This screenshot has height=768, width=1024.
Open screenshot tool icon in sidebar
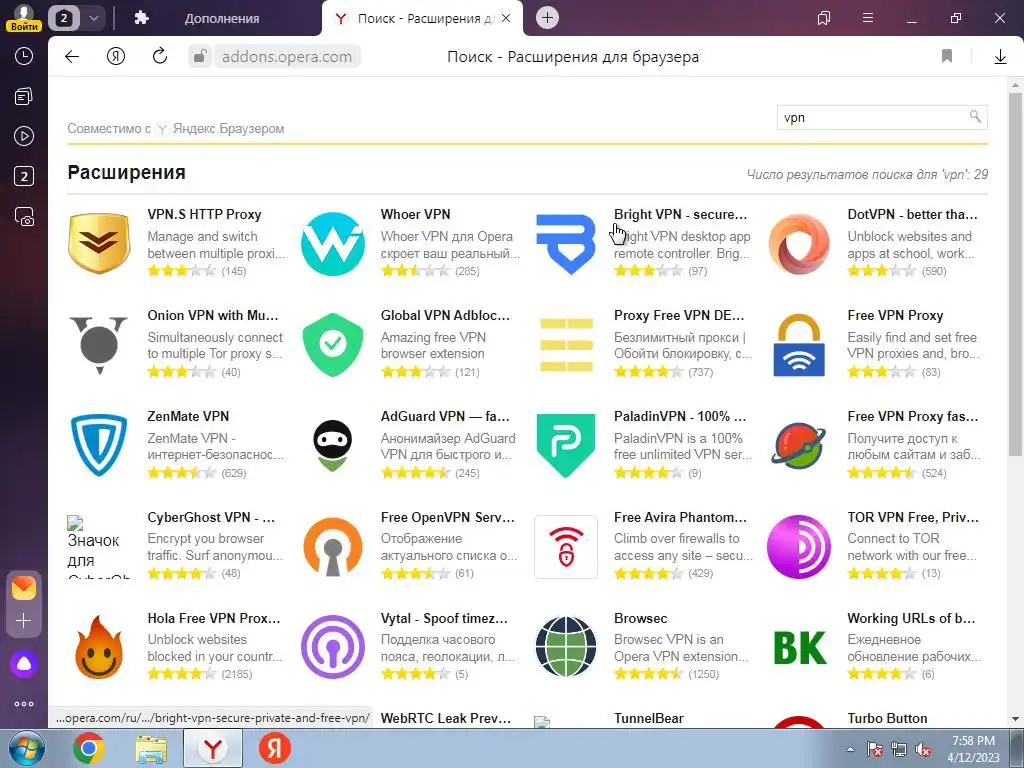[24, 216]
